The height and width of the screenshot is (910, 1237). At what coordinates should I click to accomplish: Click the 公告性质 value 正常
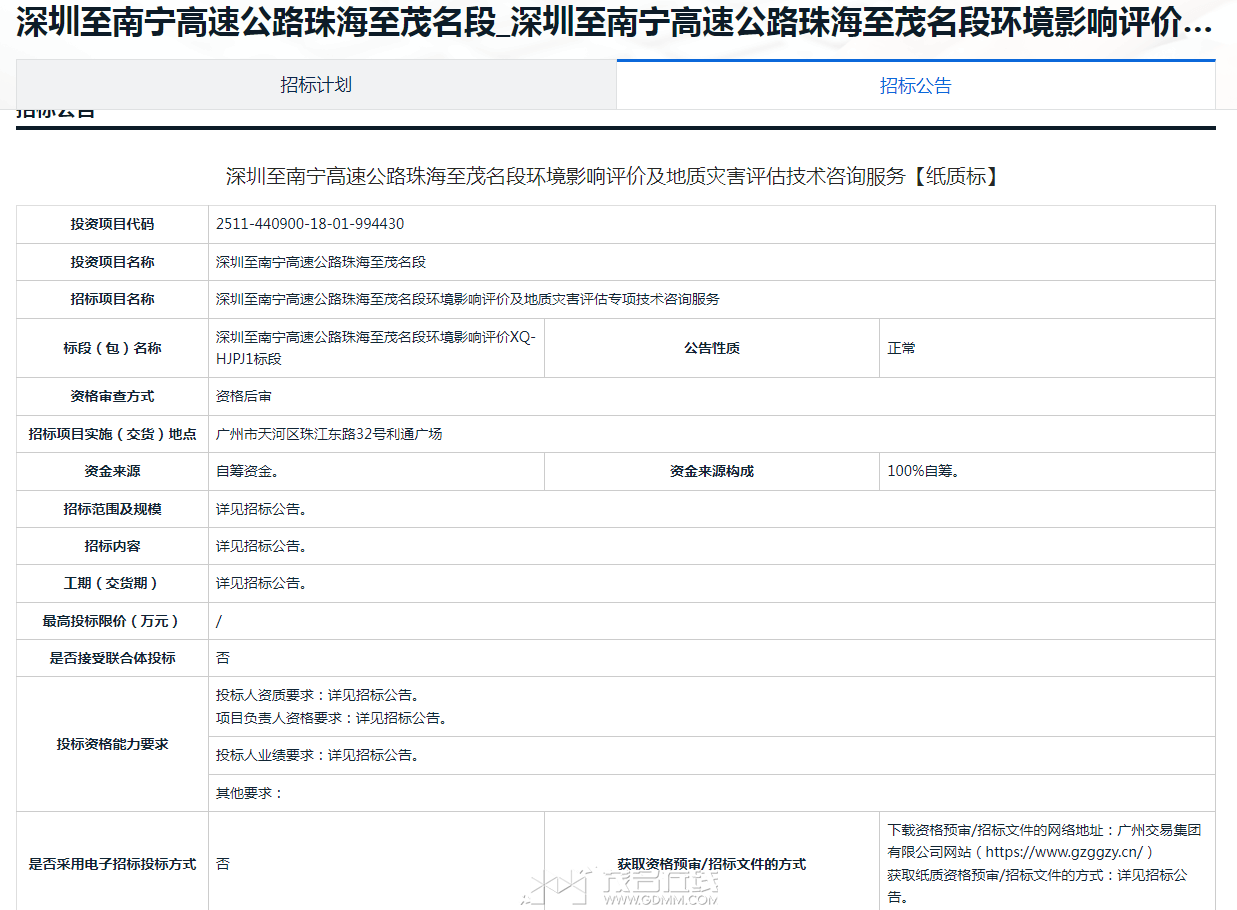[x=901, y=348]
